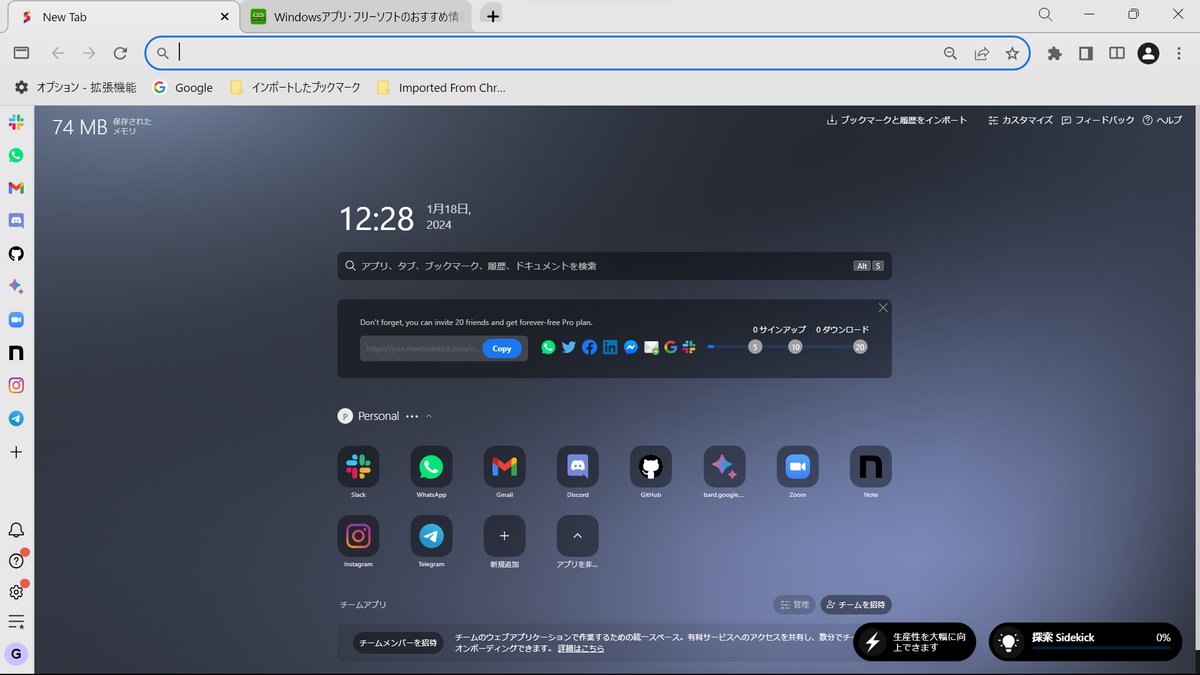
Task: Launch the bard.google app tile
Action: click(x=724, y=466)
